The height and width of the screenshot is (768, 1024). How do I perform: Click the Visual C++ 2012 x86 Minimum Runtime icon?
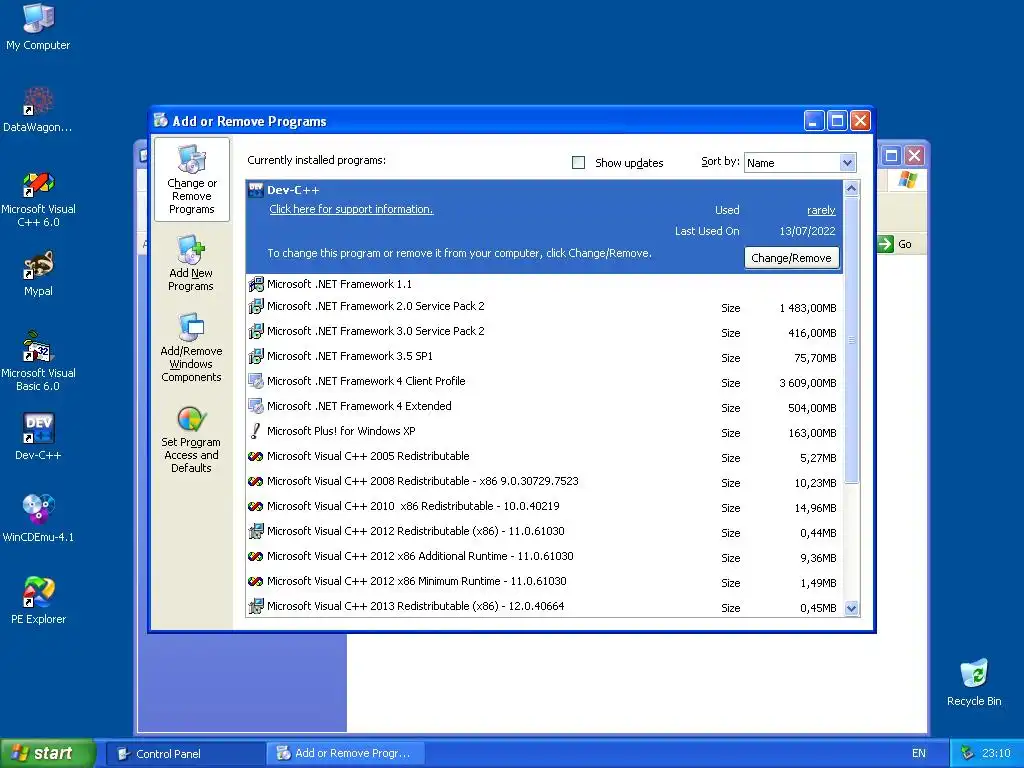point(256,581)
